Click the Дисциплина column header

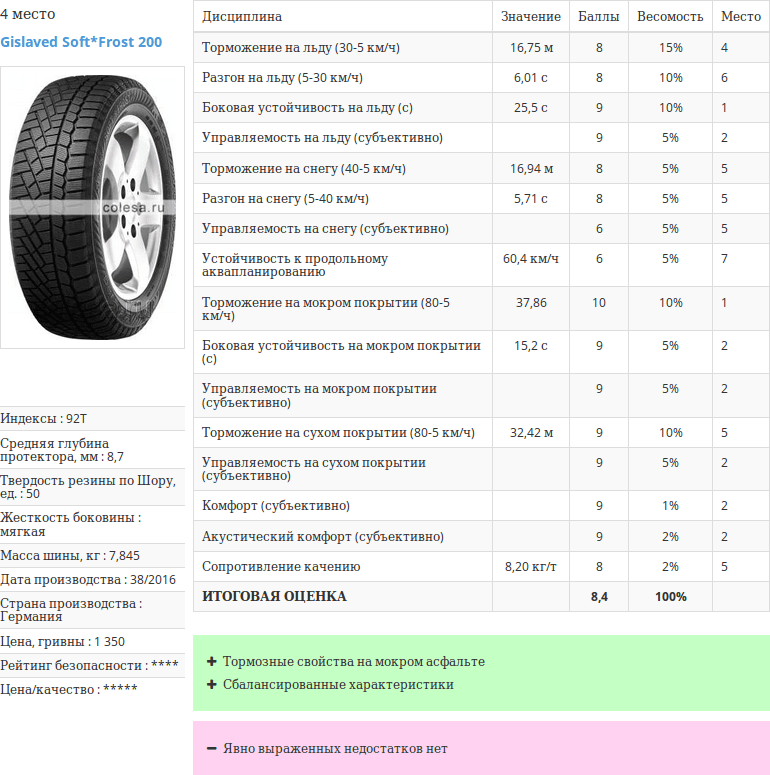[x=242, y=17]
